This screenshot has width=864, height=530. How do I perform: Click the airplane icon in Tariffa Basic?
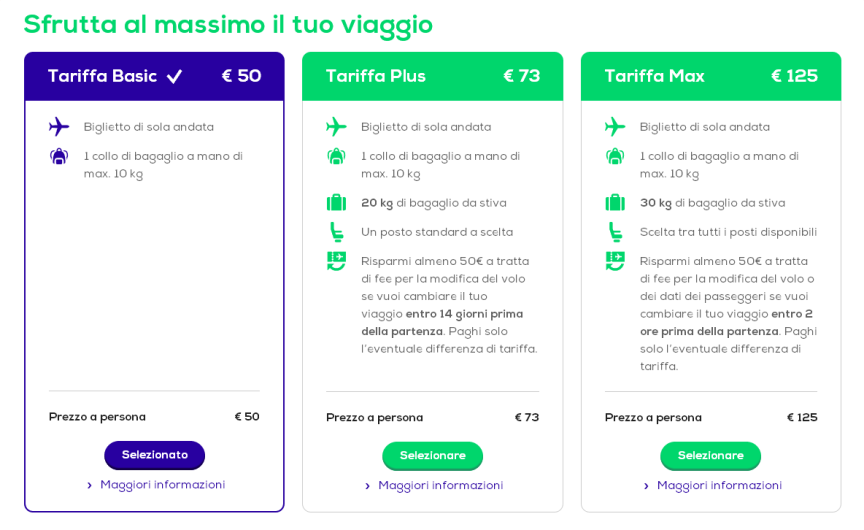point(59,127)
